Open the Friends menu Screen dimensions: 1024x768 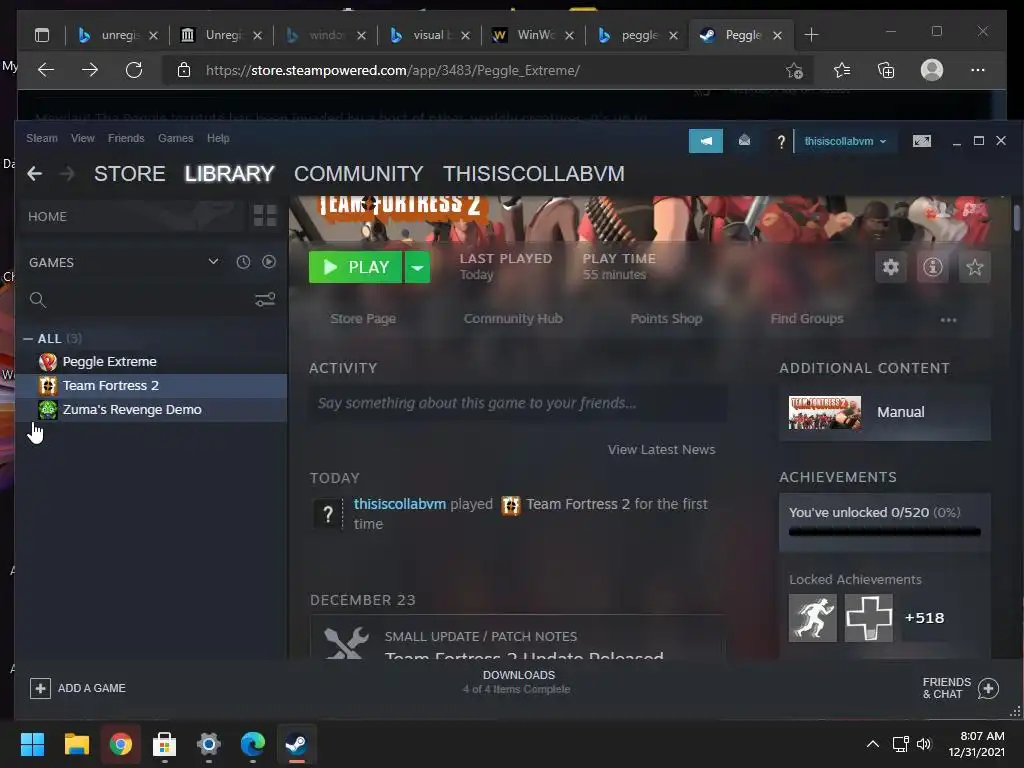click(126, 138)
